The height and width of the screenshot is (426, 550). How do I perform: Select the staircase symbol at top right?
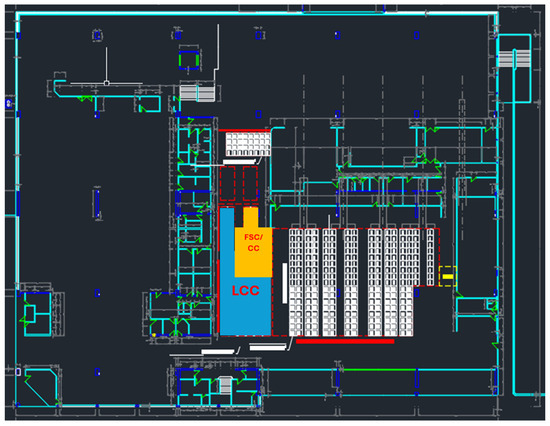514,59
